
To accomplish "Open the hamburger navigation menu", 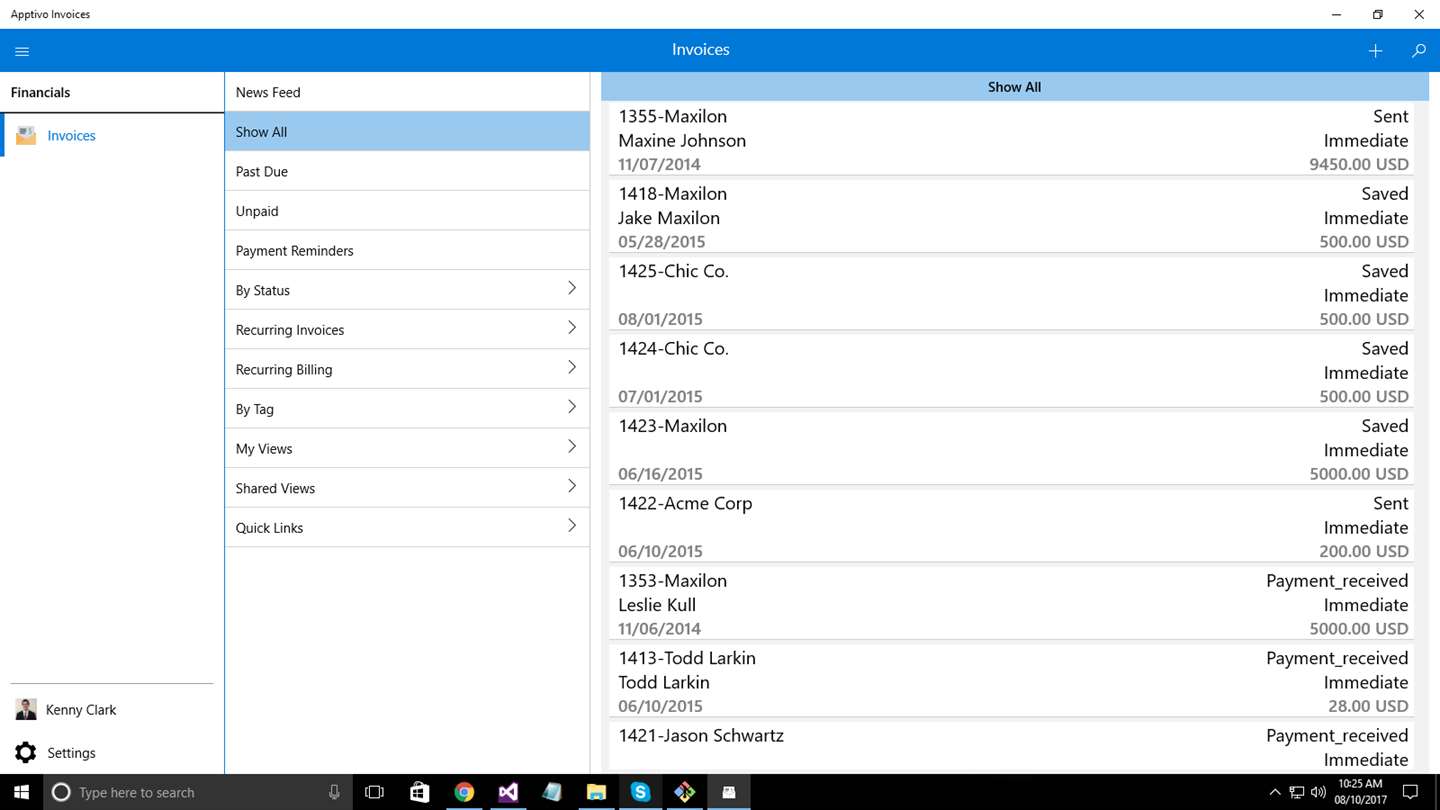I will coord(22,51).
